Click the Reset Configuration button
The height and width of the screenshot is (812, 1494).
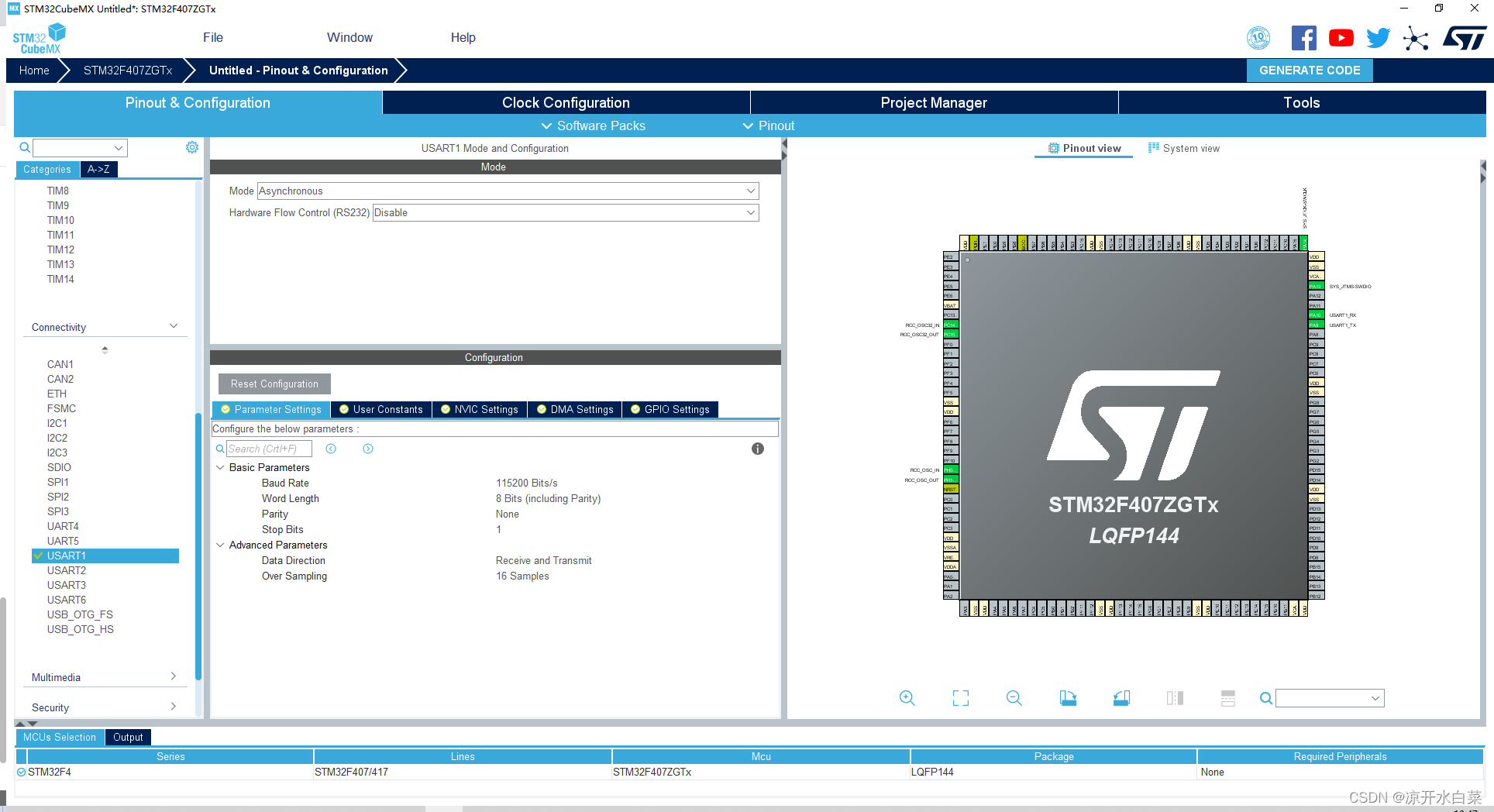[x=274, y=384]
